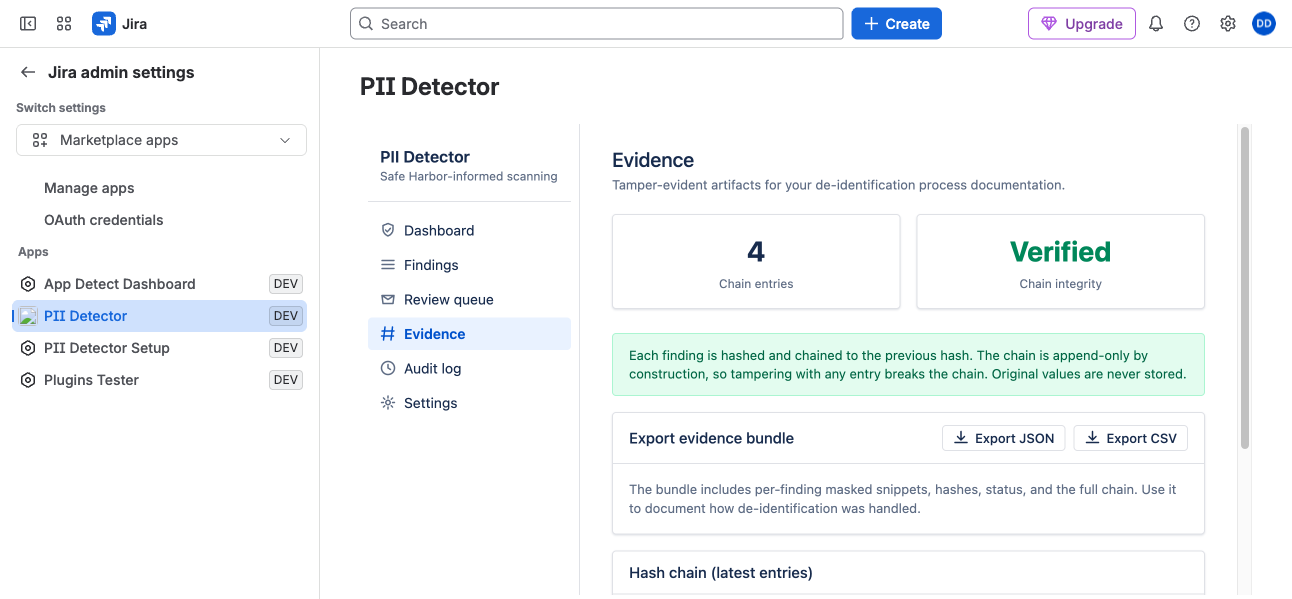This screenshot has width=1292, height=599.
Task: Expand the Marketplace apps dropdown chevron
Action: [285, 140]
